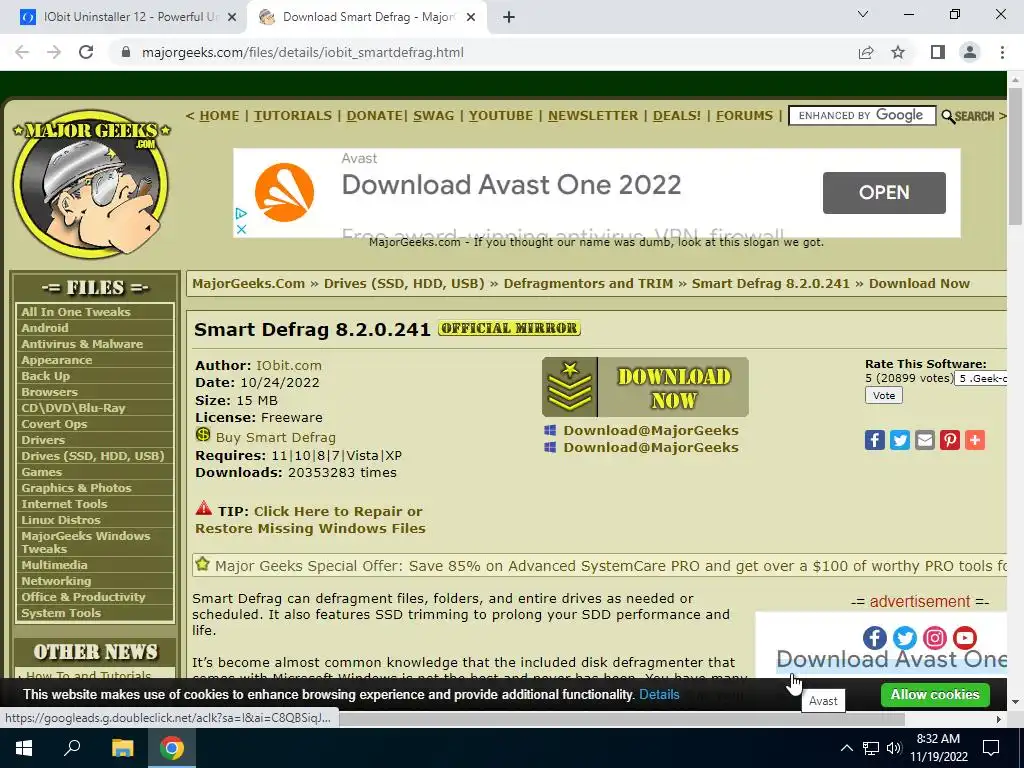The width and height of the screenshot is (1024, 768).
Task: Open the notification center icon
Action: pyautogui.click(x=991, y=748)
